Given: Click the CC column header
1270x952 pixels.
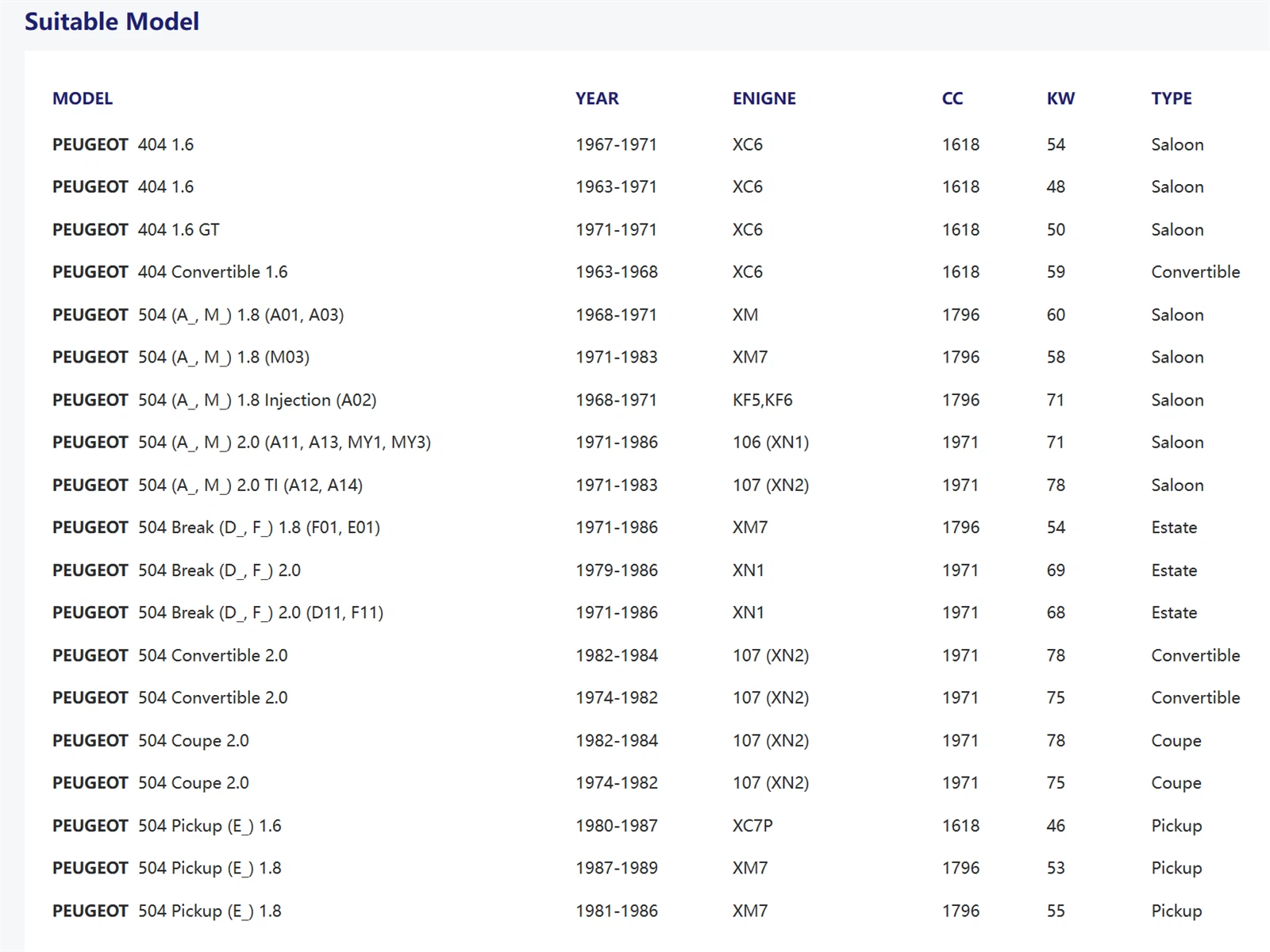Looking at the screenshot, I should (x=952, y=98).
